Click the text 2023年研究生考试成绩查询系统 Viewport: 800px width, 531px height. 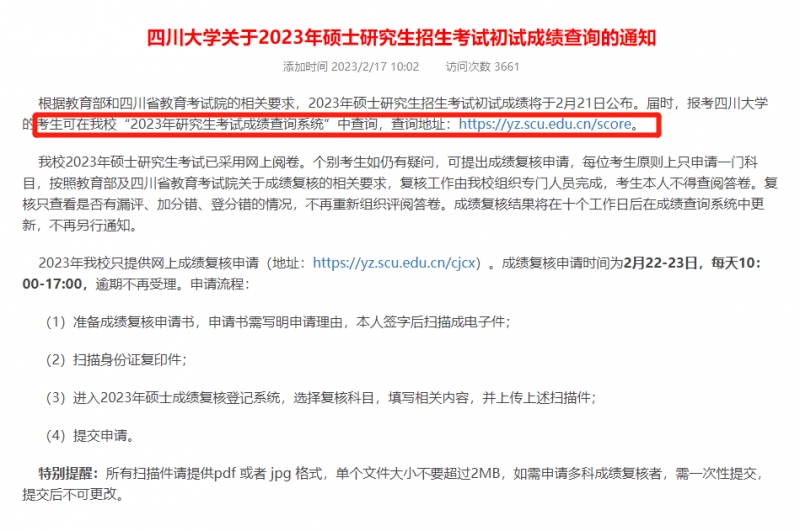[x=227, y=124]
